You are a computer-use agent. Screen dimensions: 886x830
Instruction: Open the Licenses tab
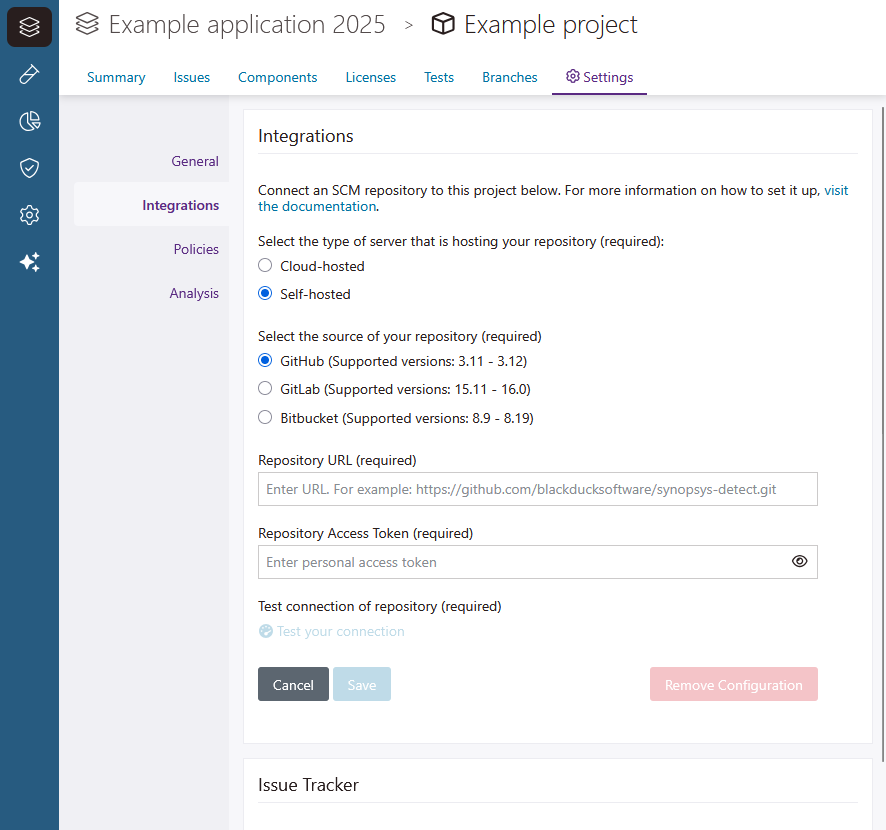click(370, 77)
